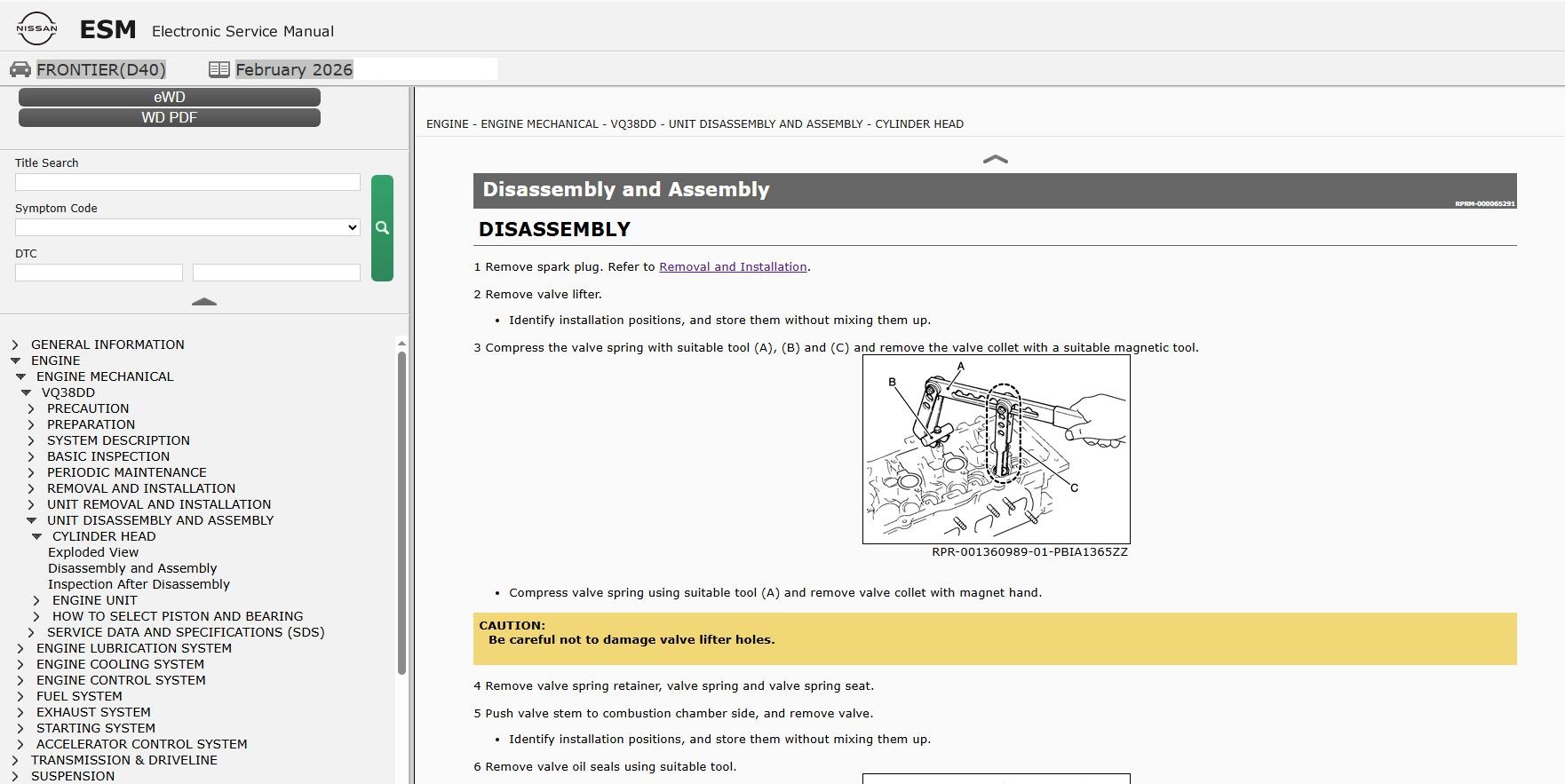Image resolution: width=1565 pixels, height=784 pixels.
Task: Open Disassembly and Assembly tree entry
Action: point(132,568)
